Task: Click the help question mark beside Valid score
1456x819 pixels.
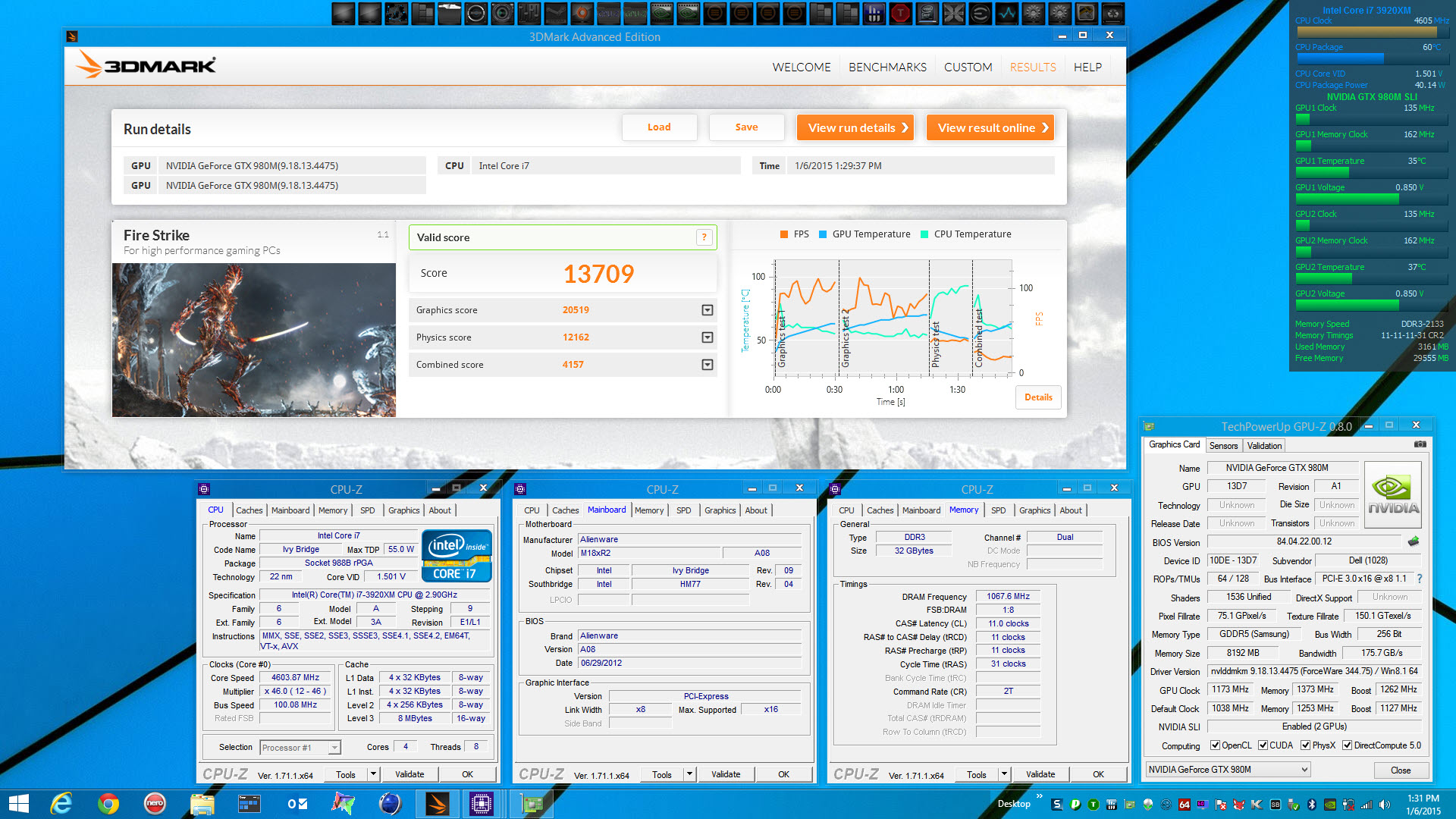Action: coord(704,237)
